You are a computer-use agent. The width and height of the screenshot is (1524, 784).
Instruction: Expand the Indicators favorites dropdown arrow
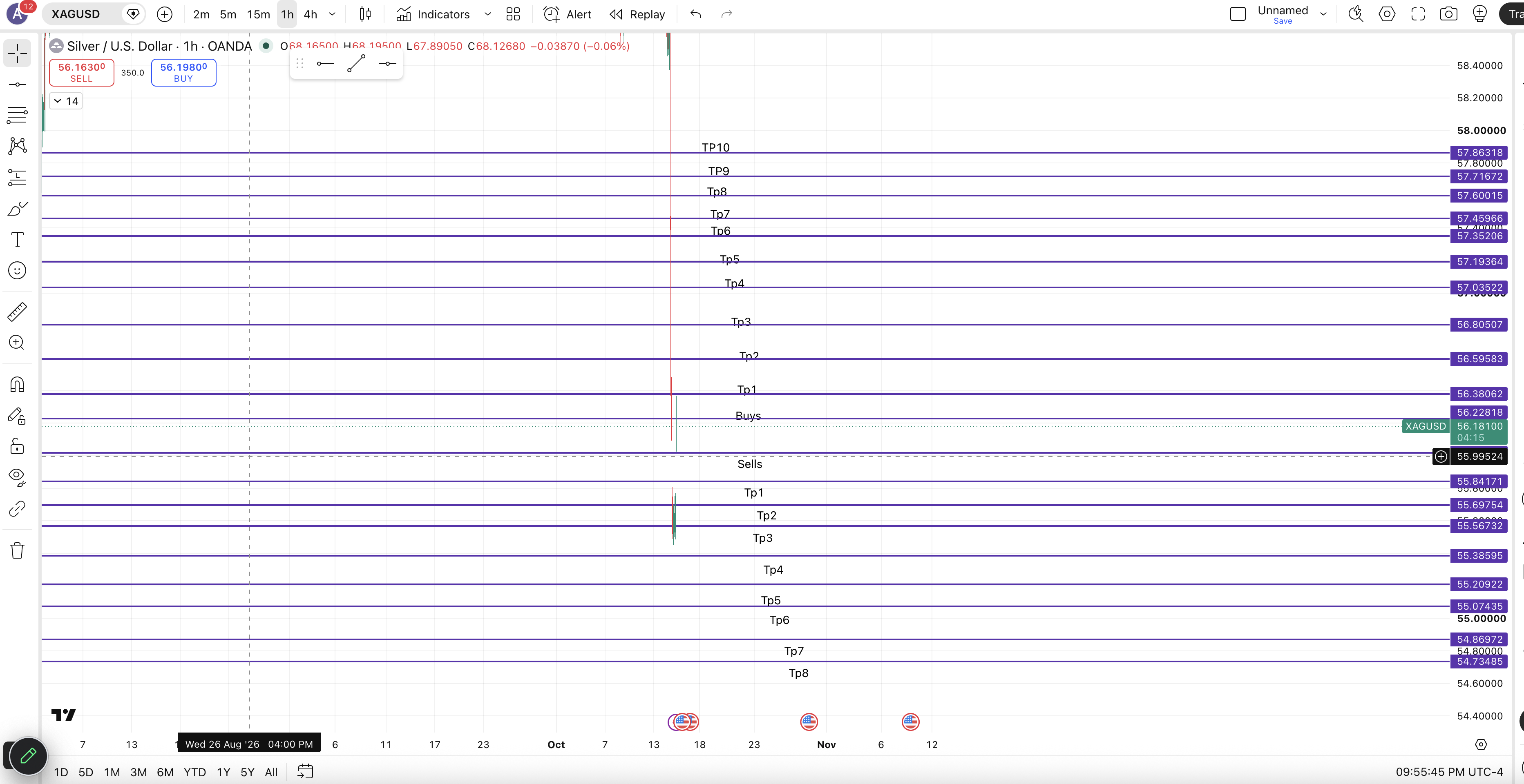tap(487, 14)
